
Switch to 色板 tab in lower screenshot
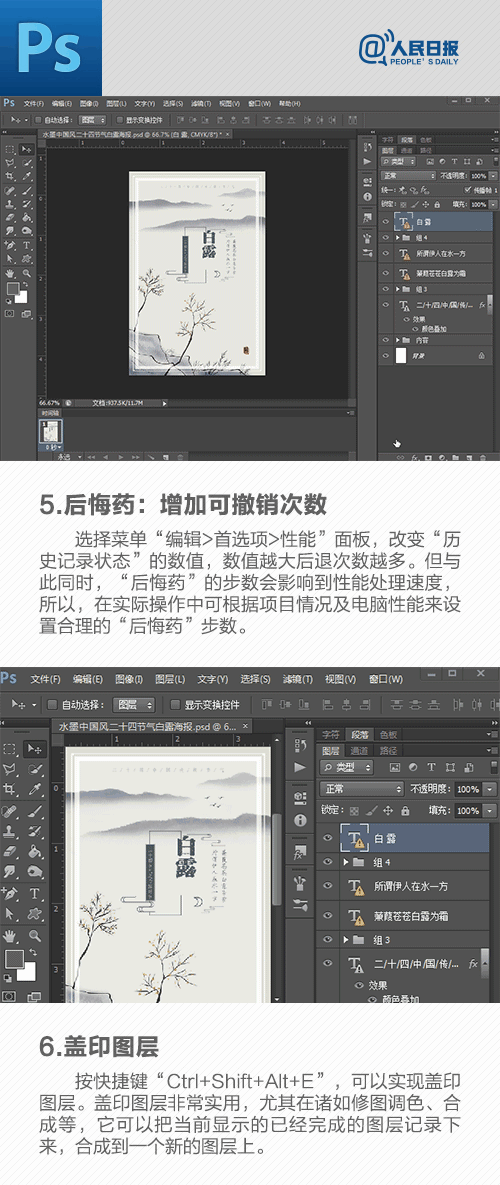387,734
